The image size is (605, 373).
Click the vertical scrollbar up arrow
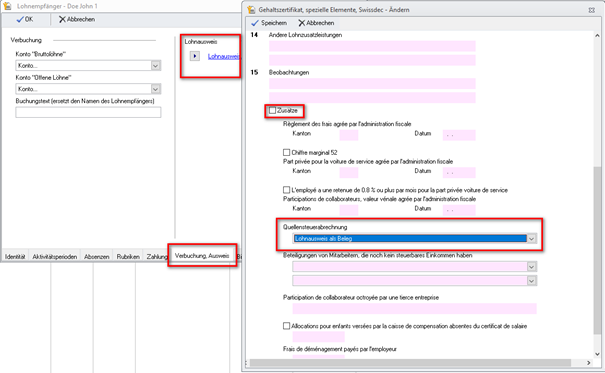pos(597,35)
